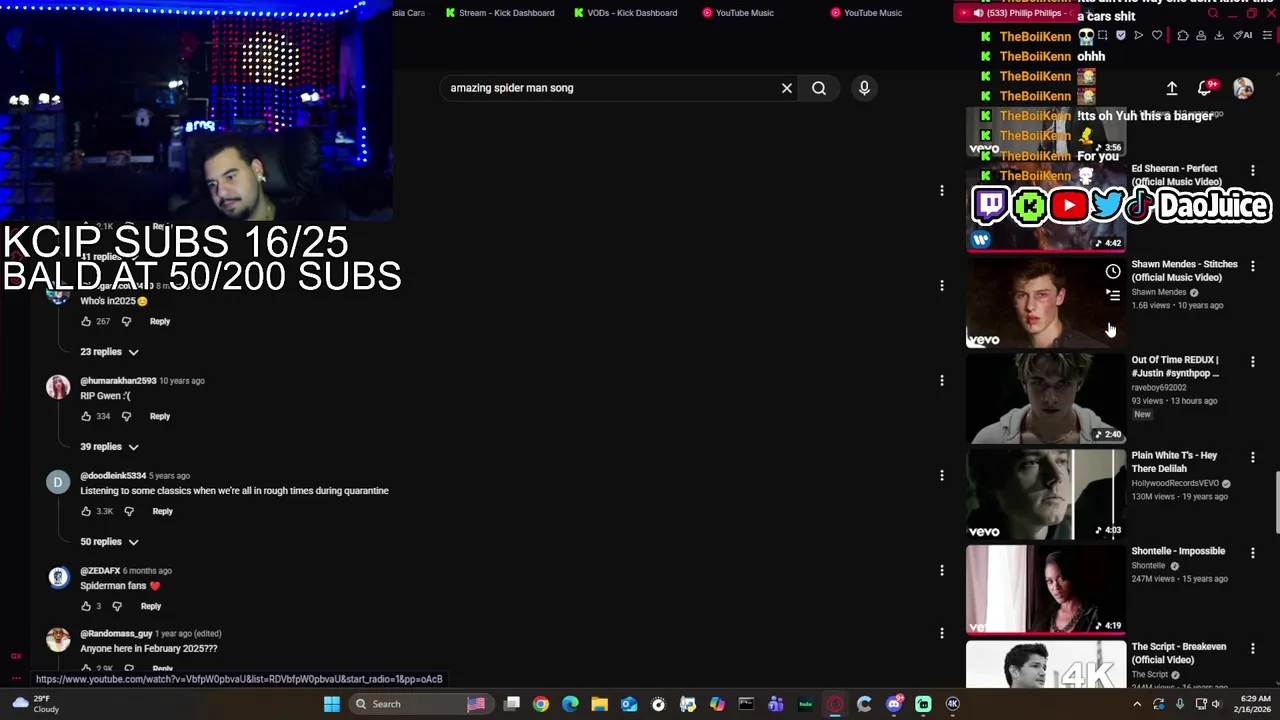The height and width of the screenshot is (720, 1280).
Task: Open browser extensions puzzle icon
Action: pyautogui.click(x=1183, y=35)
